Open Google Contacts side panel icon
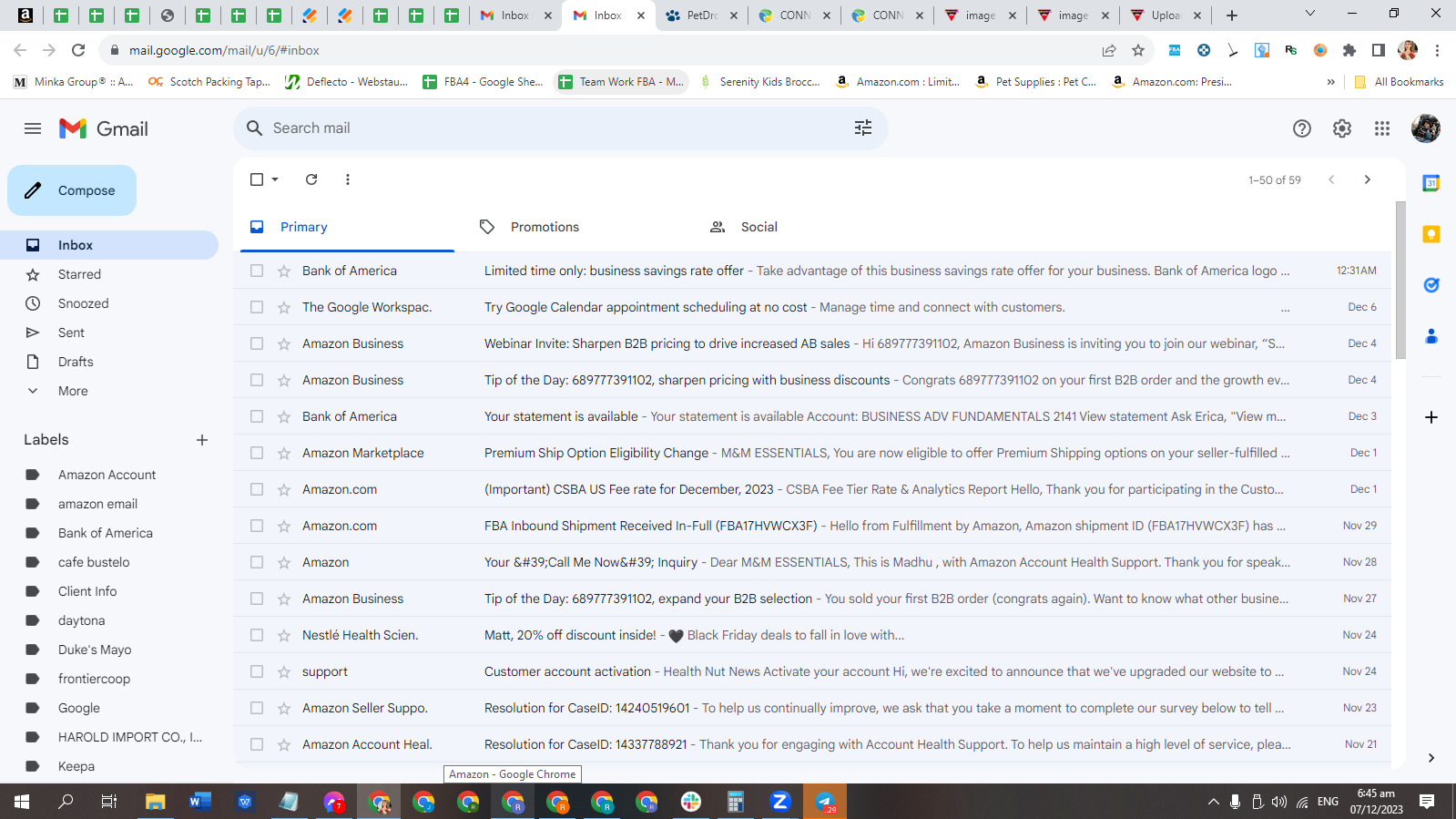The image size is (1456, 819). click(1431, 336)
